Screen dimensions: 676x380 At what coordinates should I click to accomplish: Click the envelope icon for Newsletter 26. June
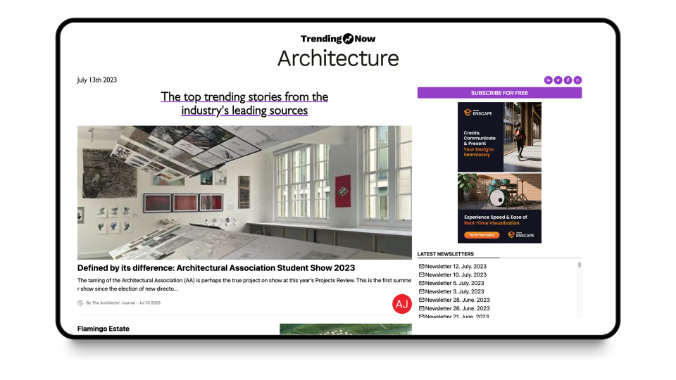(x=422, y=308)
